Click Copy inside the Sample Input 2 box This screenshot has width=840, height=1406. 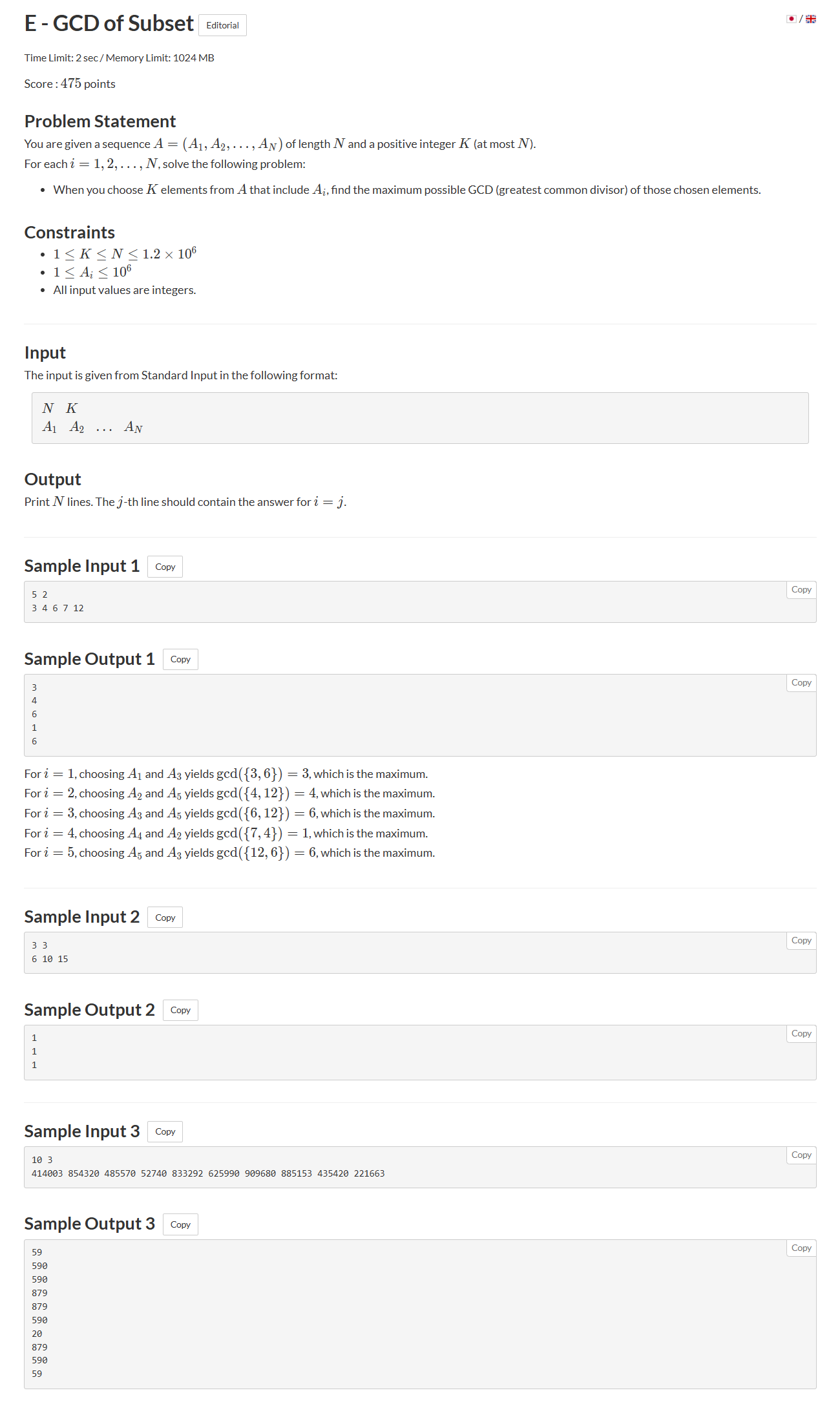(801, 941)
